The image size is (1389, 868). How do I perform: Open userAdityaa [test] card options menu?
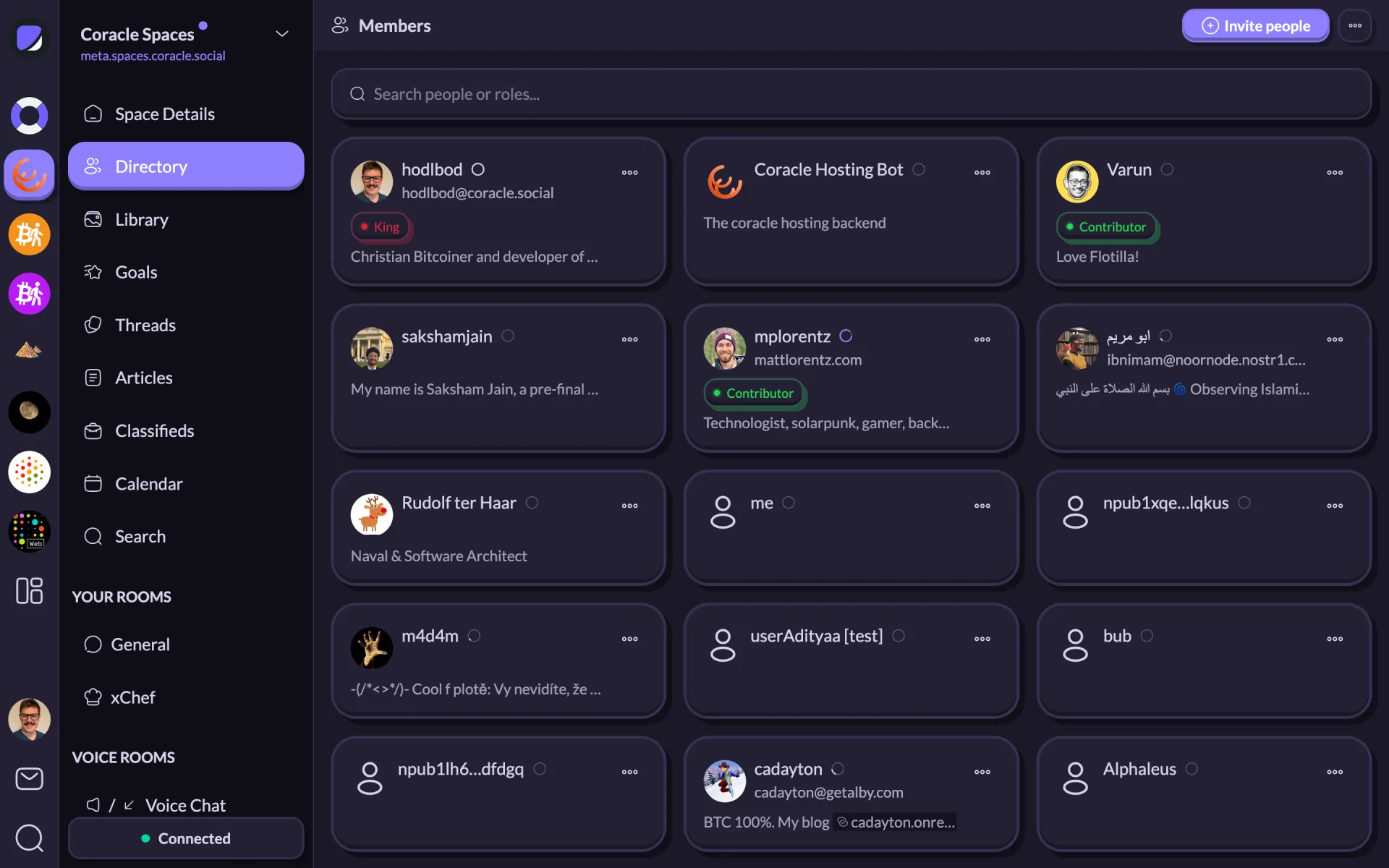(982, 639)
